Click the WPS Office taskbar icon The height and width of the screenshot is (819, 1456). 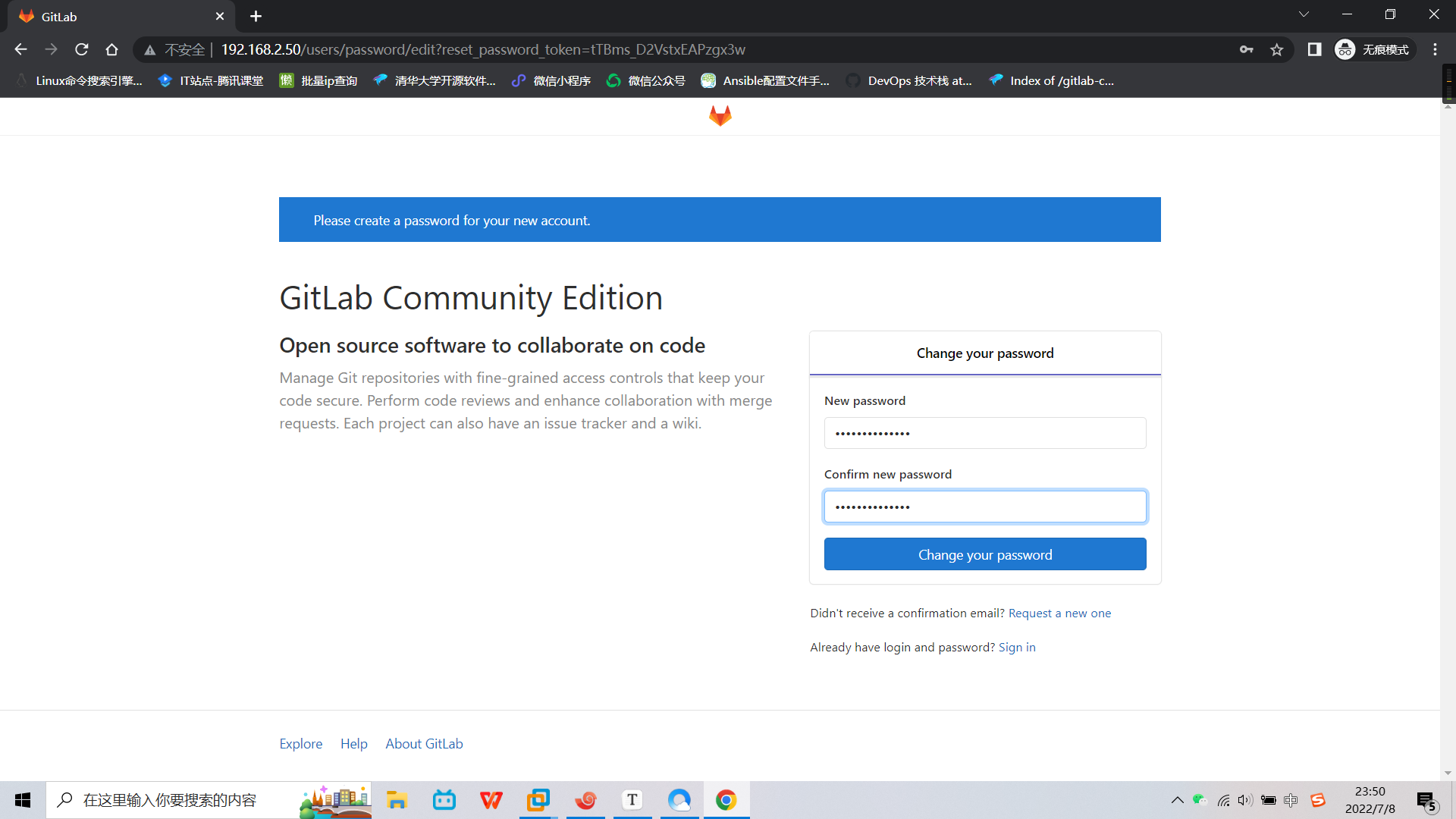[x=491, y=800]
